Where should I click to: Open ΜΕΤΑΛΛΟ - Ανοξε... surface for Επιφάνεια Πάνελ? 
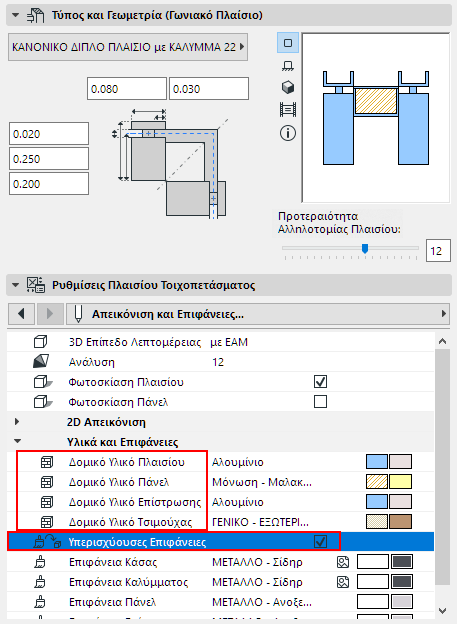262,602
